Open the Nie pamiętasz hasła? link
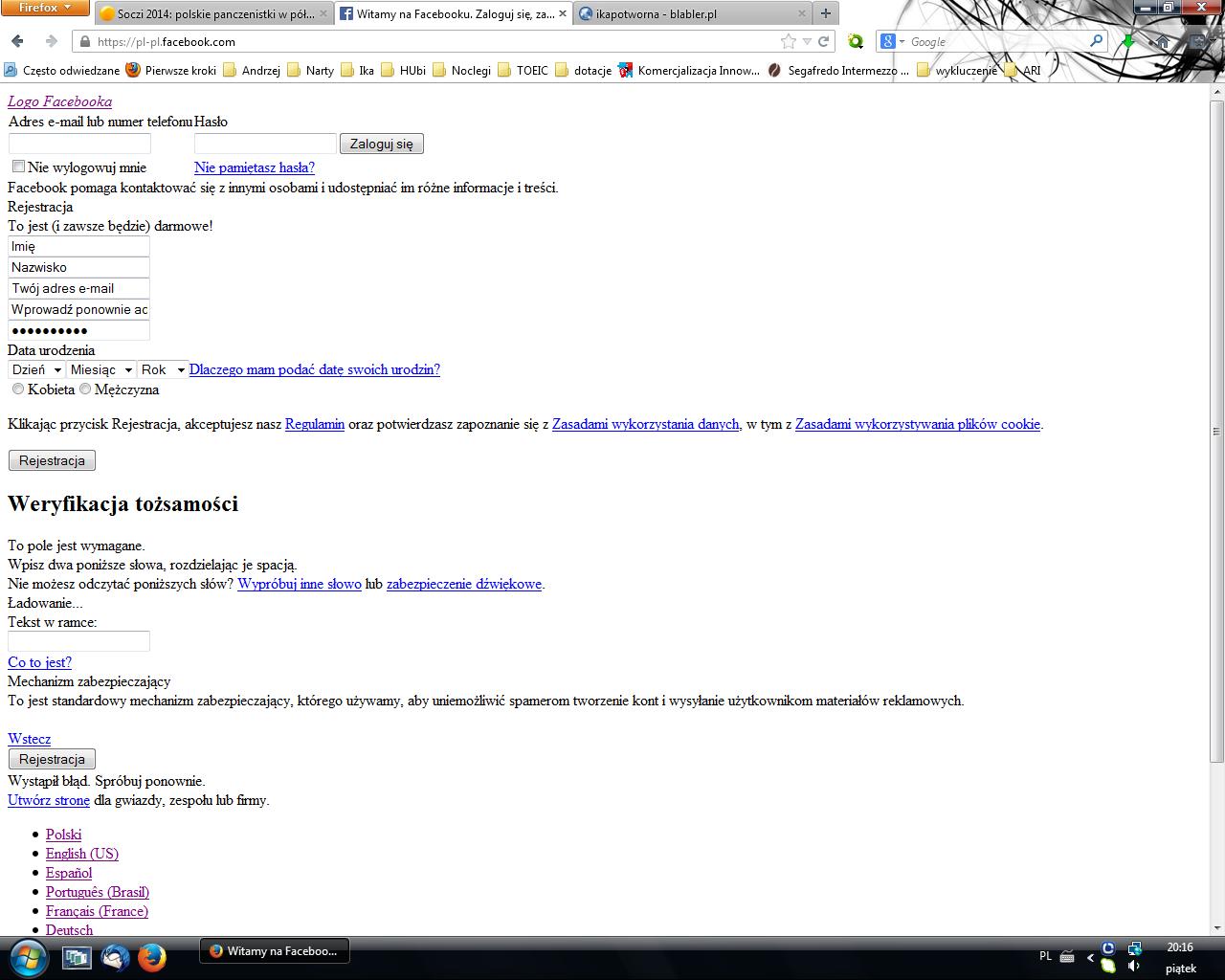This screenshot has height=980, width=1225. point(255,167)
